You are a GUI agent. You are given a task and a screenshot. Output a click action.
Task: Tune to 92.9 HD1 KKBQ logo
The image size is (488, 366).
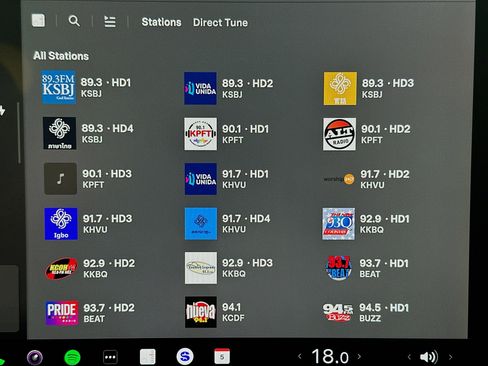(339, 224)
